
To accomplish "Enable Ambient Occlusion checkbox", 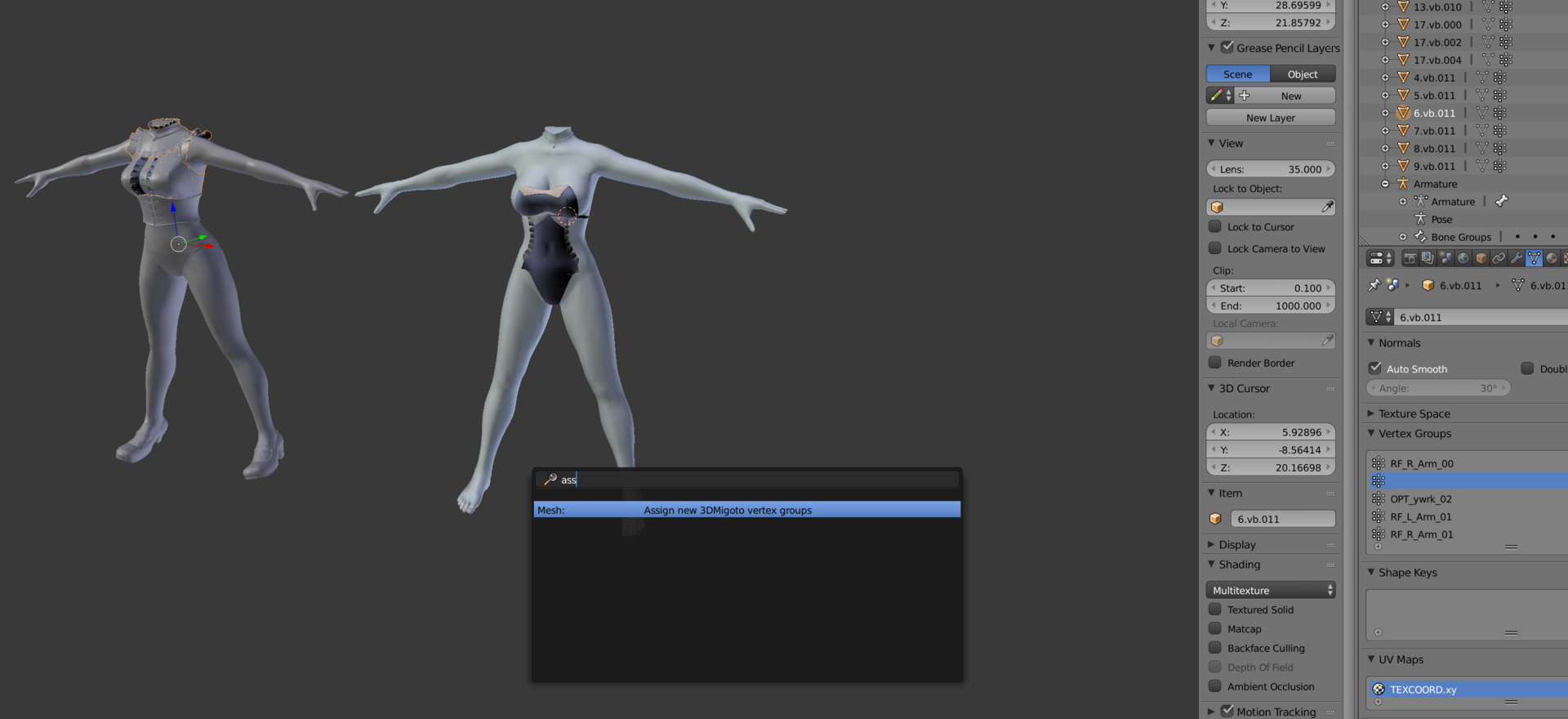I will coord(1215,686).
